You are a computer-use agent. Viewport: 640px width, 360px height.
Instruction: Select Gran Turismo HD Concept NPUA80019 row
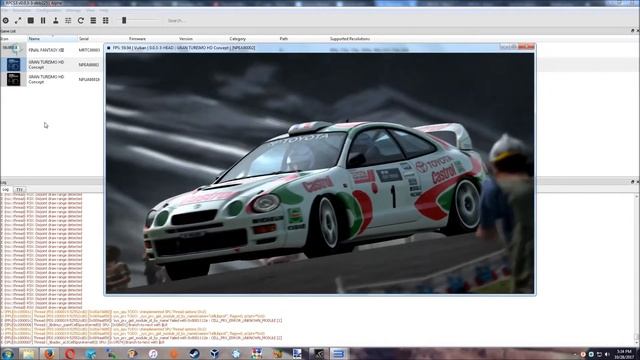click(x=52, y=79)
